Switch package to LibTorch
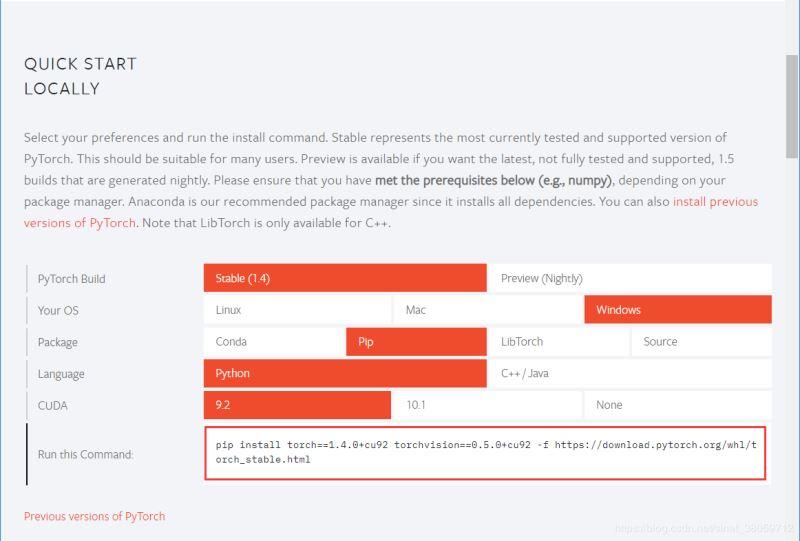Viewport: 800px width, 541px height. coord(558,342)
